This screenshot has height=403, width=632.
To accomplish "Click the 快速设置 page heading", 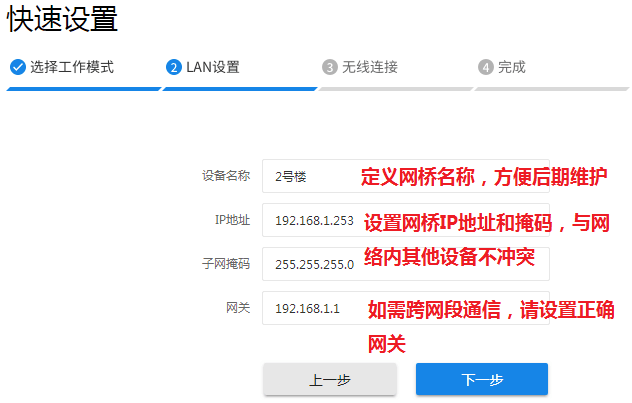I will (x=62, y=19).
